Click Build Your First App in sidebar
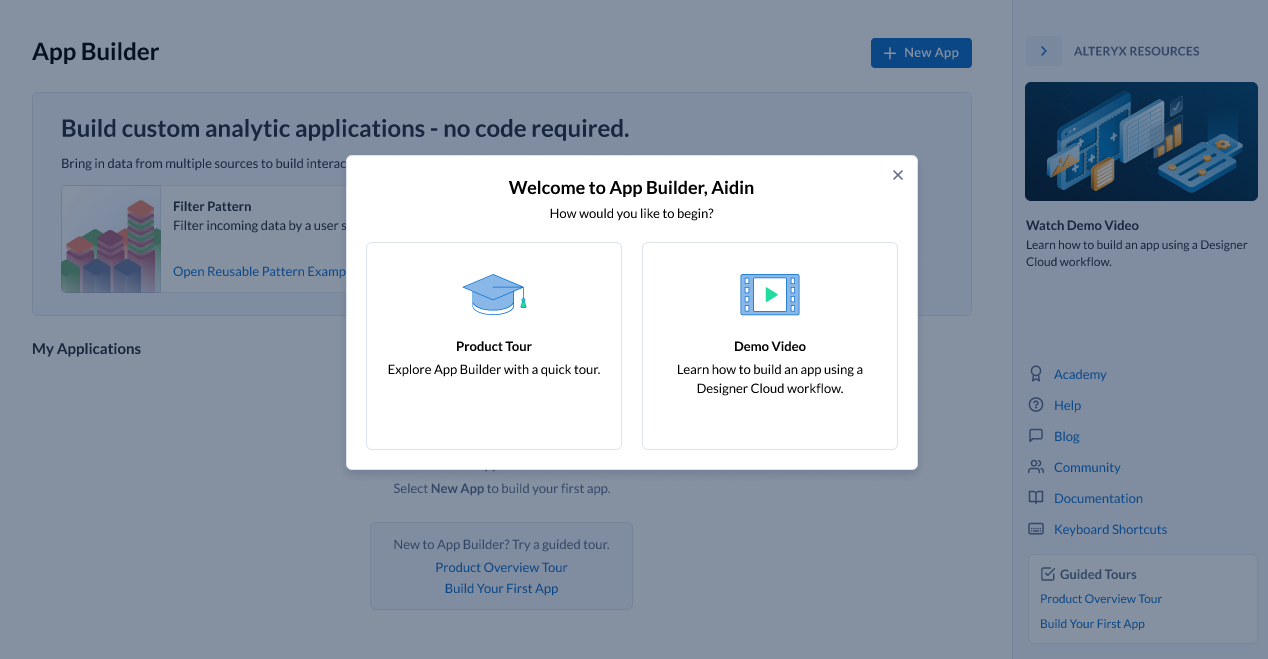The image size is (1268, 659). [x=1092, y=624]
